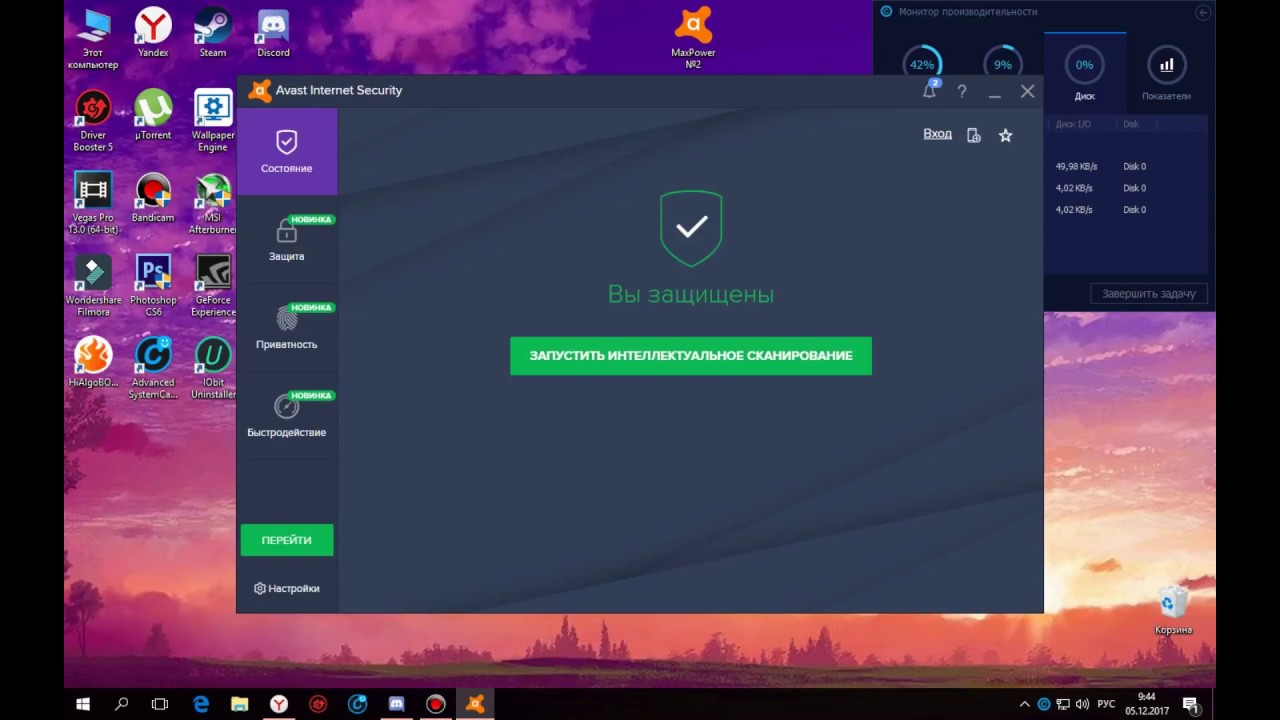This screenshot has width=1280, height=720.
Task: Open the Steam desktop shortcut
Action: (x=213, y=34)
